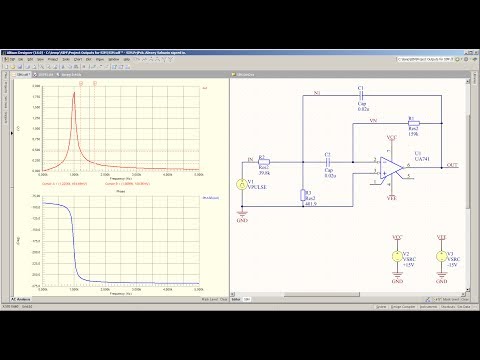The height and width of the screenshot is (360, 480).
Task: Select capacitor C1 in the schematic
Action: 361,97
